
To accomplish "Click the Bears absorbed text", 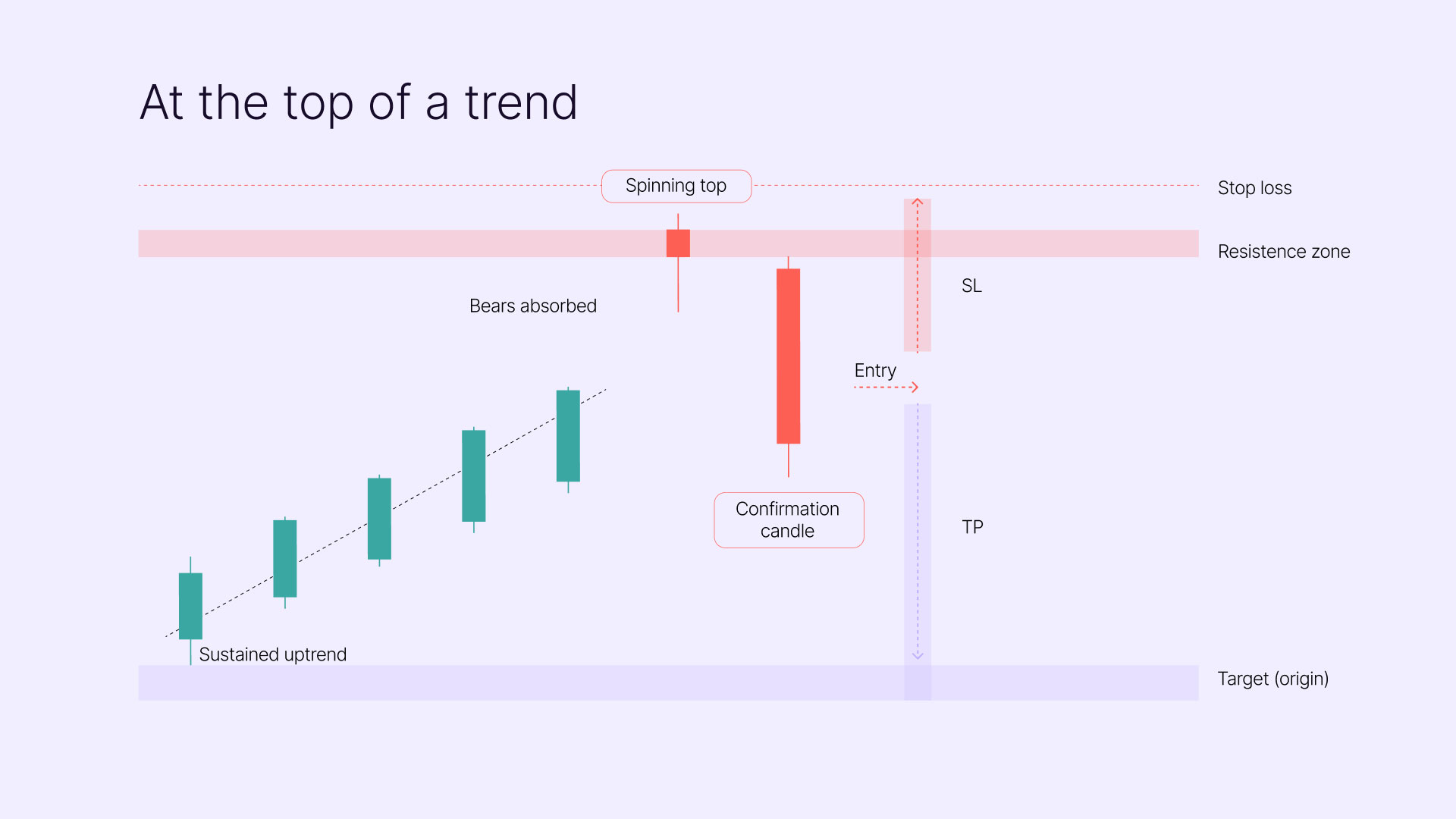I will click(x=533, y=306).
